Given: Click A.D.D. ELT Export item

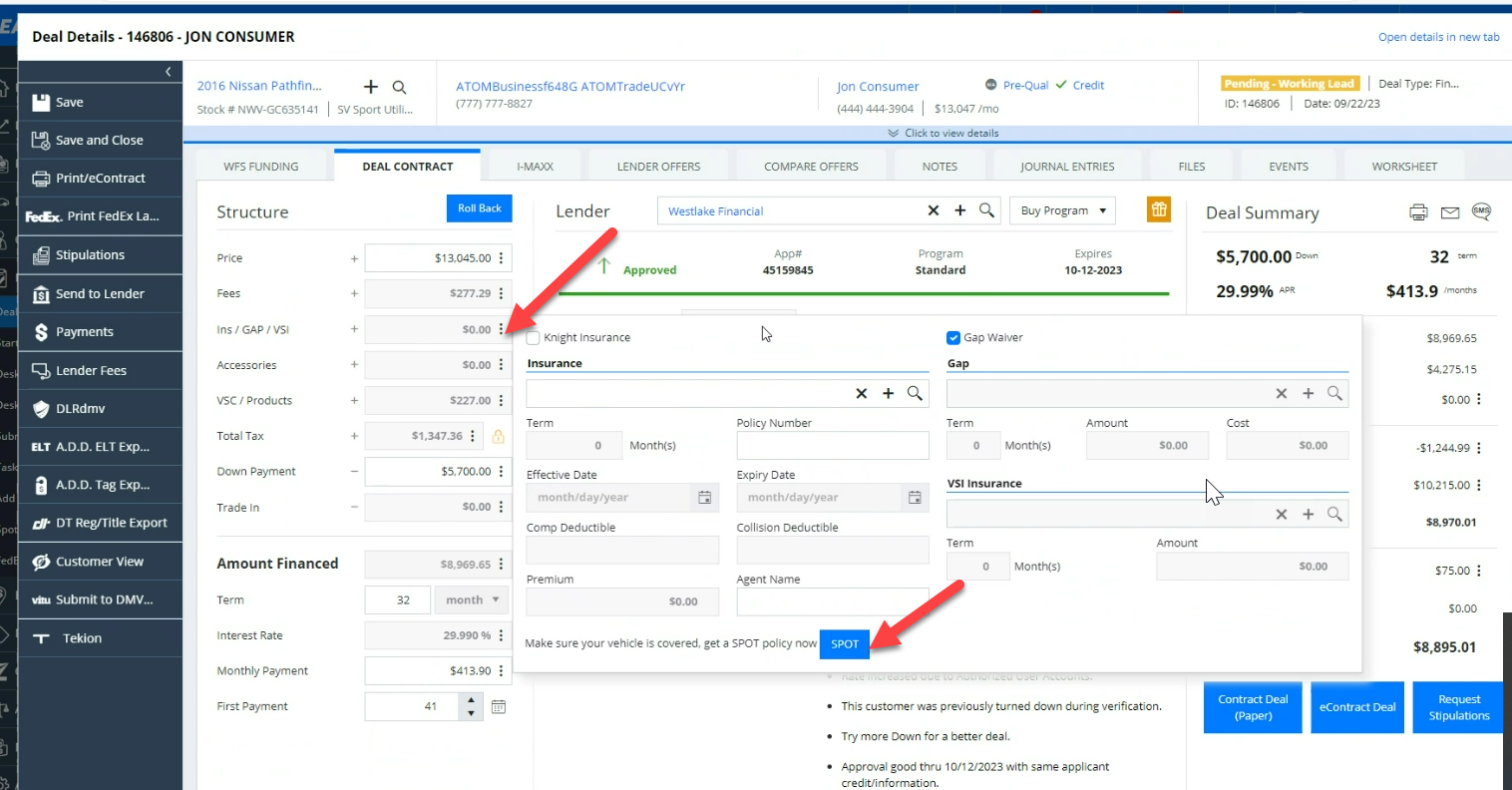Looking at the screenshot, I should tap(100, 447).
